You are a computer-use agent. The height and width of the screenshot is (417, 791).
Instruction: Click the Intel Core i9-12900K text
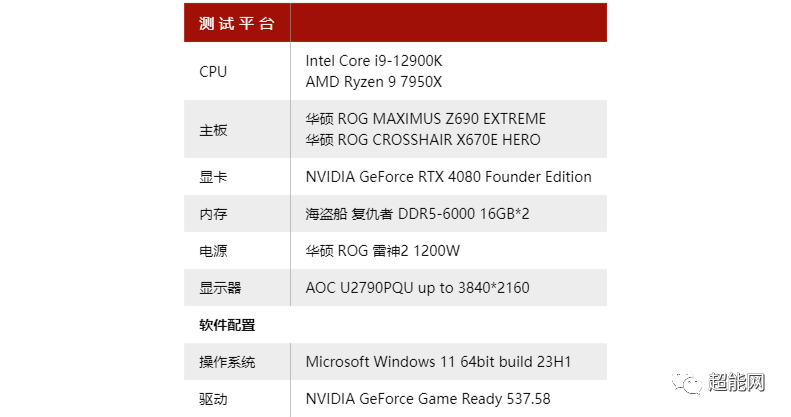(373, 61)
